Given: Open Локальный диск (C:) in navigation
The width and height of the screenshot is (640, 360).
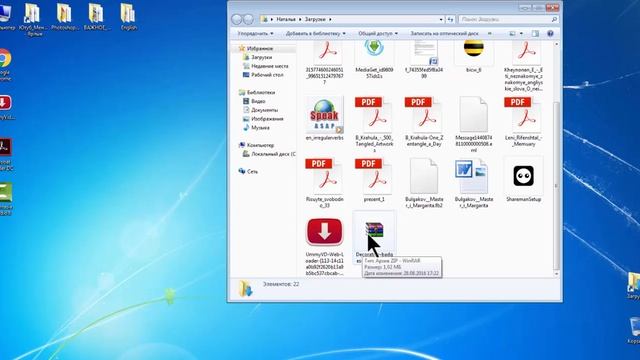Looking at the screenshot, I should pyautogui.click(x=273, y=154).
